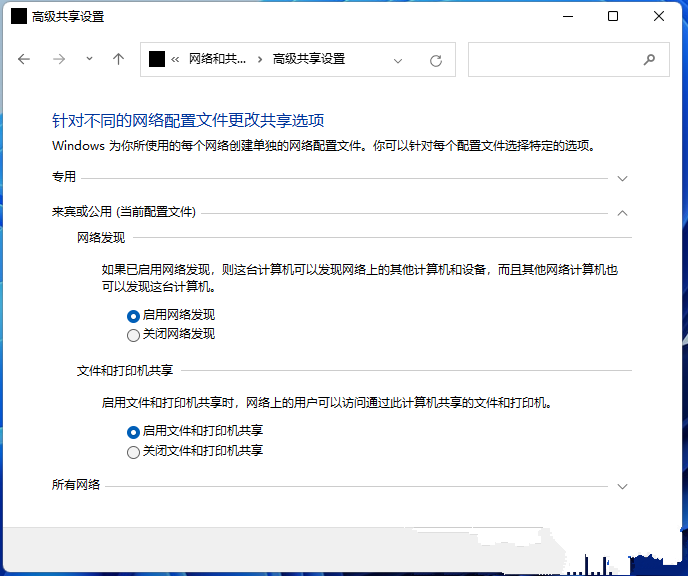Viewport: 688px width, 576px height.
Task: Click the magnifier search icon
Action: point(649,59)
